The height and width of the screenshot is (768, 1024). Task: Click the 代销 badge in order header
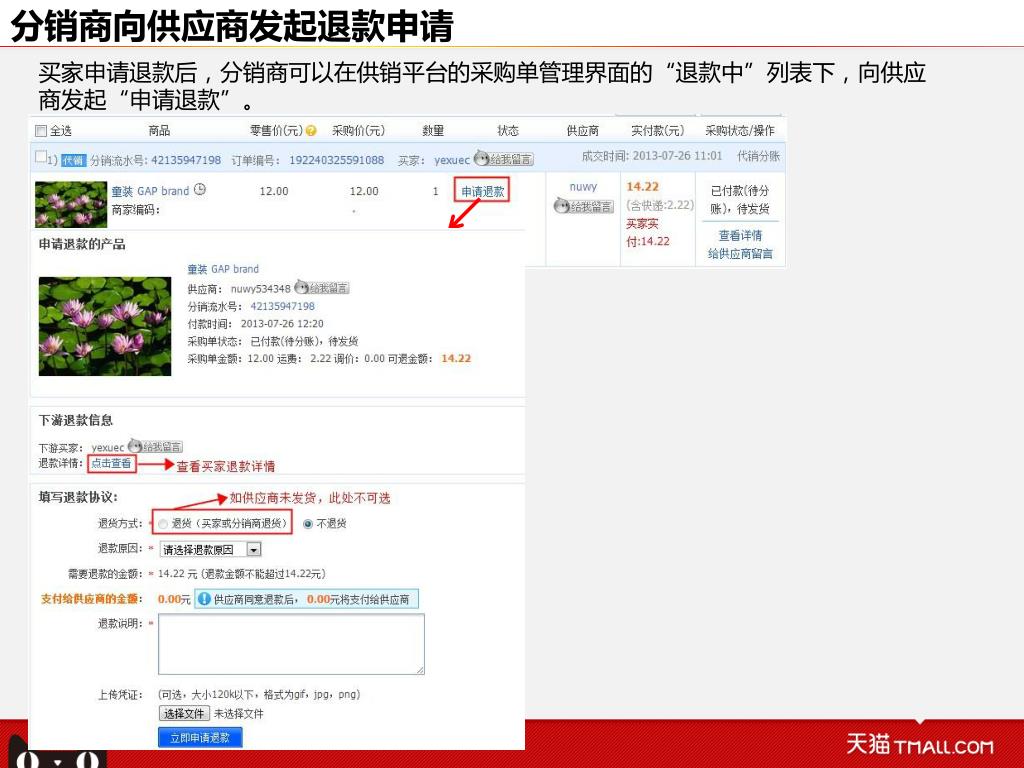click(74, 161)
